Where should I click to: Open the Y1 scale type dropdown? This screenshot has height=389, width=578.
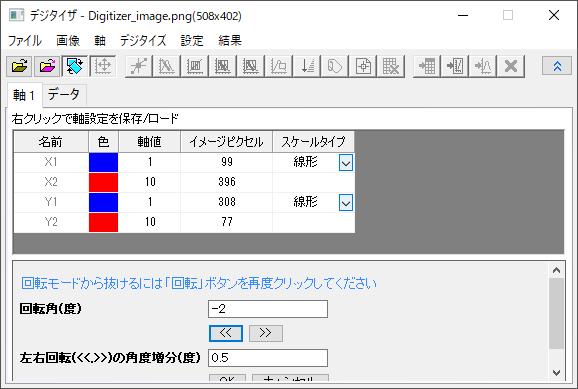click(x=346, y=203)
